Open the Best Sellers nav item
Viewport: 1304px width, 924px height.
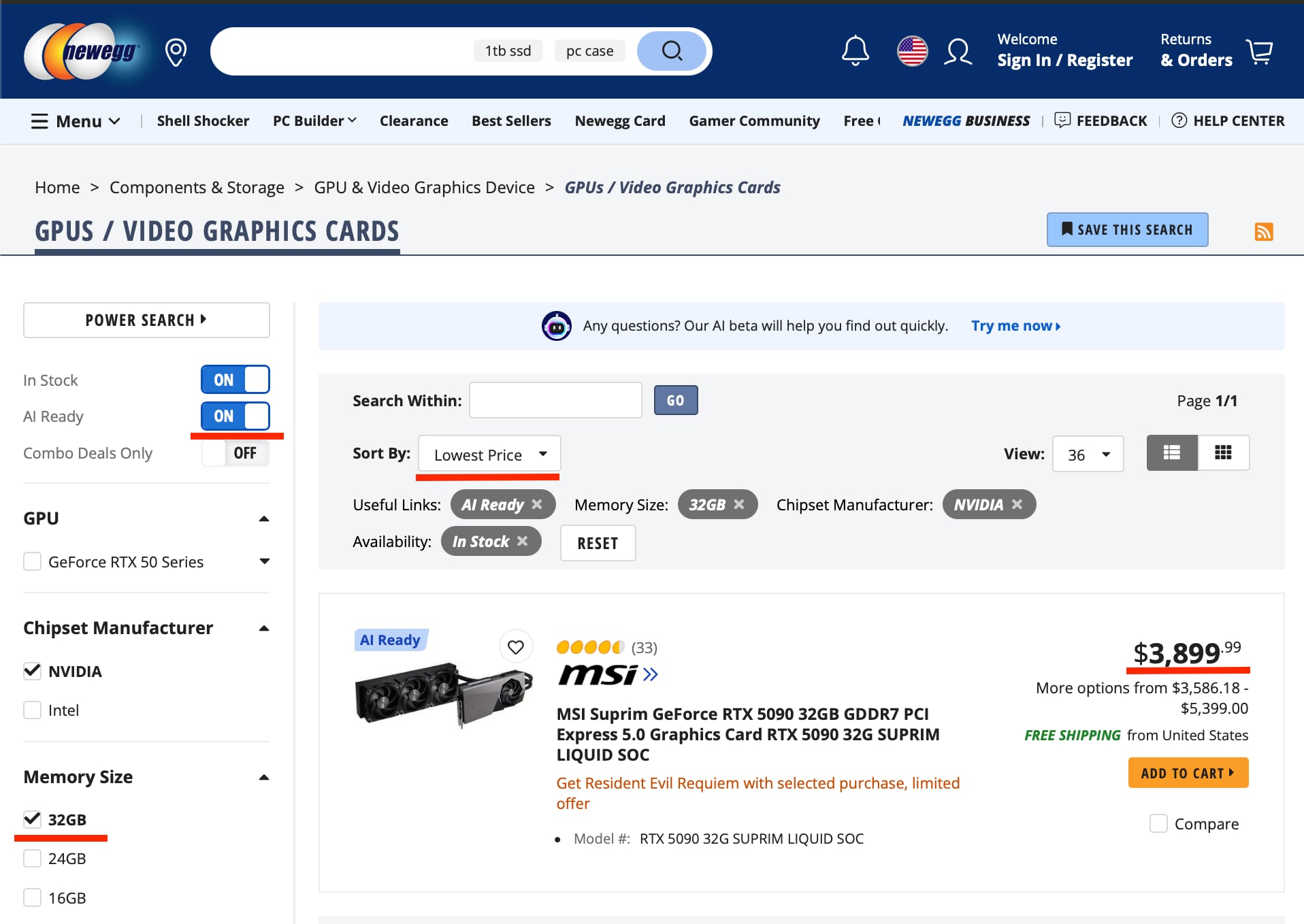(511, 121)
